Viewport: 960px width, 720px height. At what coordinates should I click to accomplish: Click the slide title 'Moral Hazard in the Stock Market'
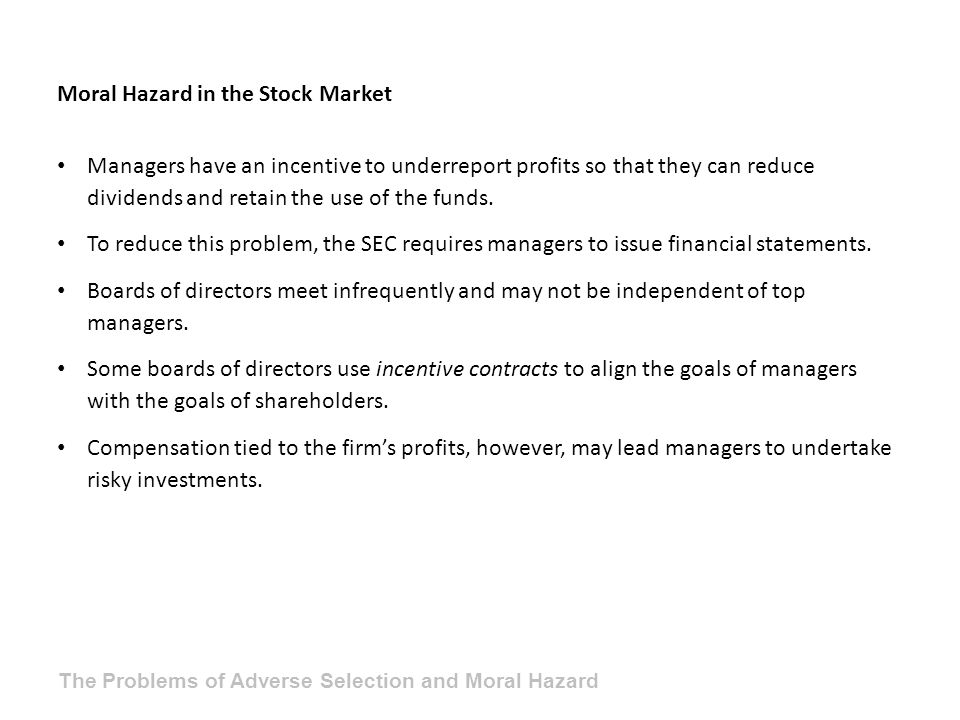click(x=224, y=94)
